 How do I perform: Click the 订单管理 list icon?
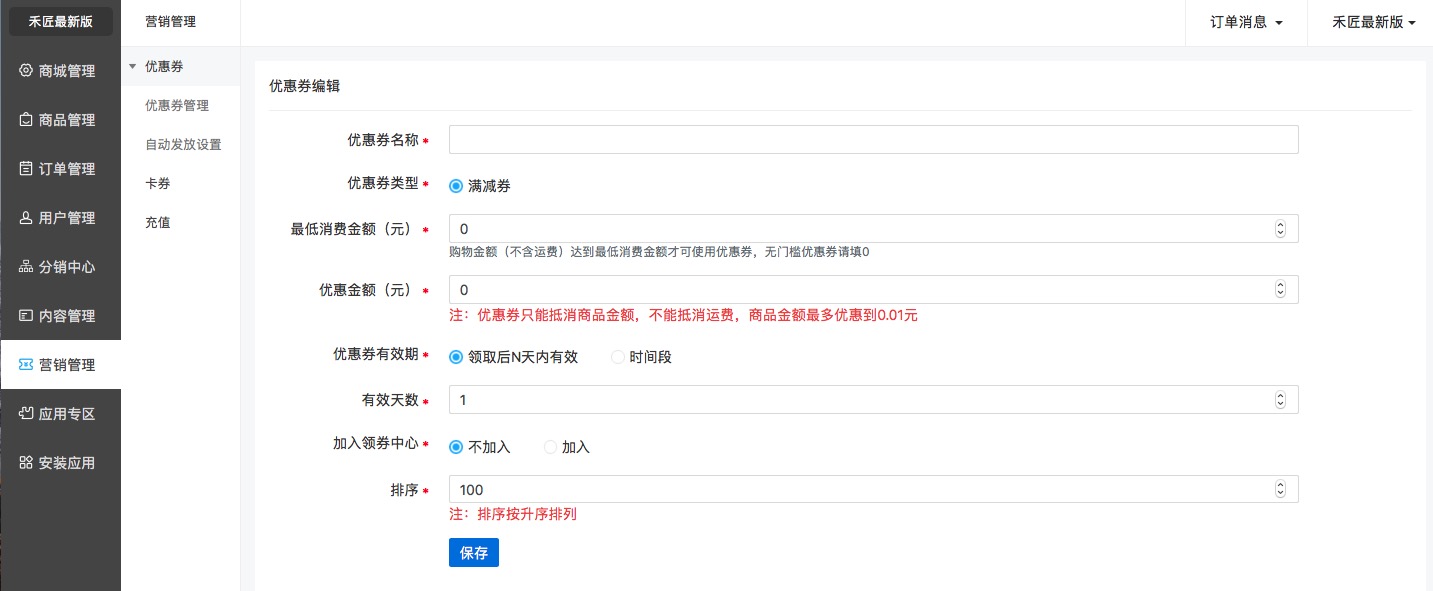click(26, 169)
